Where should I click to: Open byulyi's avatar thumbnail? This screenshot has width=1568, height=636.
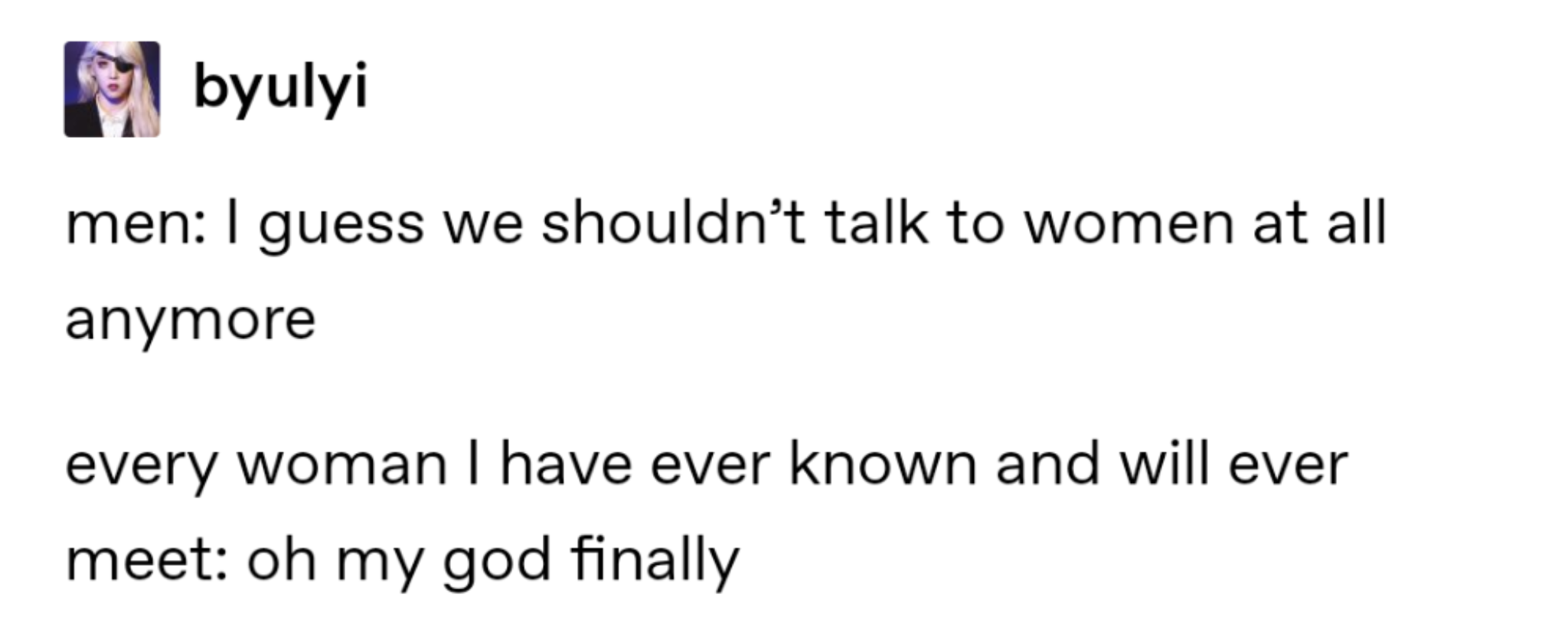pyautogui.click(x=112, y=90)
